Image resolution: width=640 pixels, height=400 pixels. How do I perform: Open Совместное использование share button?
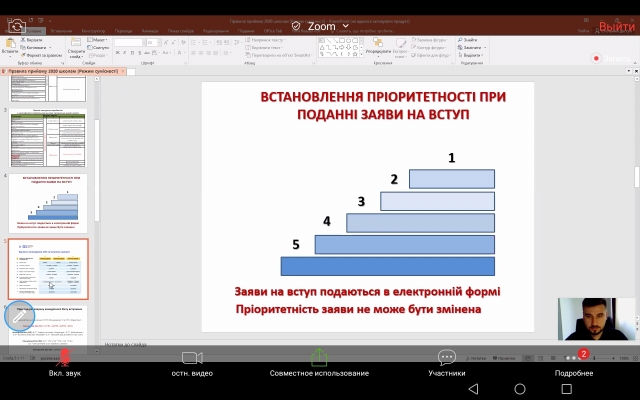pos(319,362)
